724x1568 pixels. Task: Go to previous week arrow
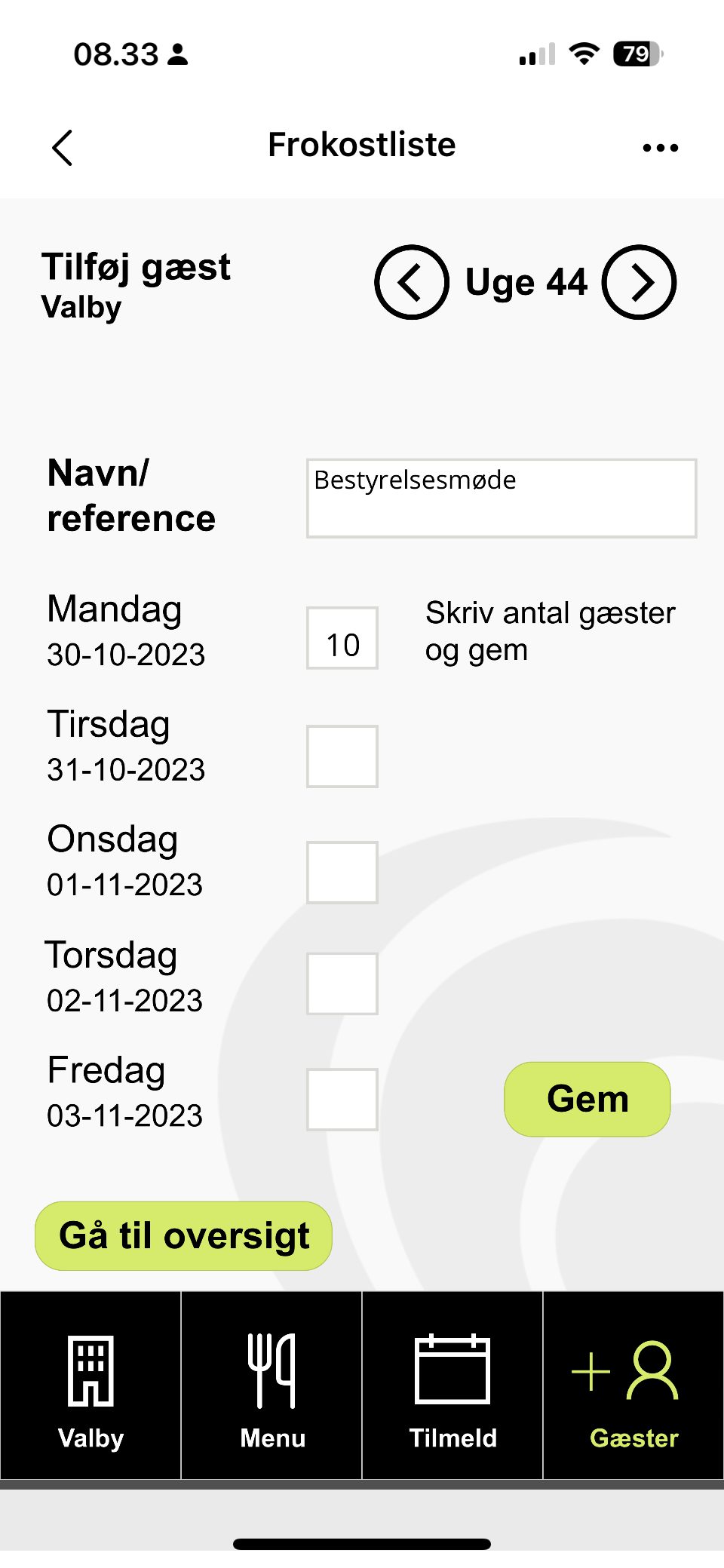pyautogui.click(x=412, y=282)
